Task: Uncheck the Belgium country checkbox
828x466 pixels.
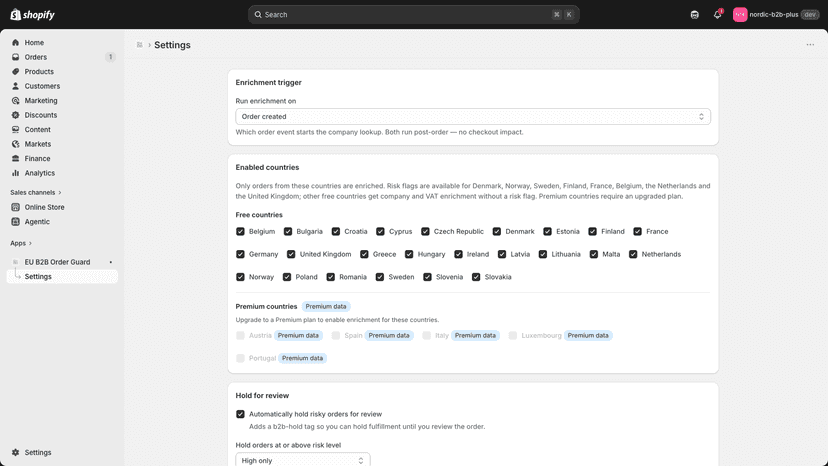Action: (x=240, y=231)
